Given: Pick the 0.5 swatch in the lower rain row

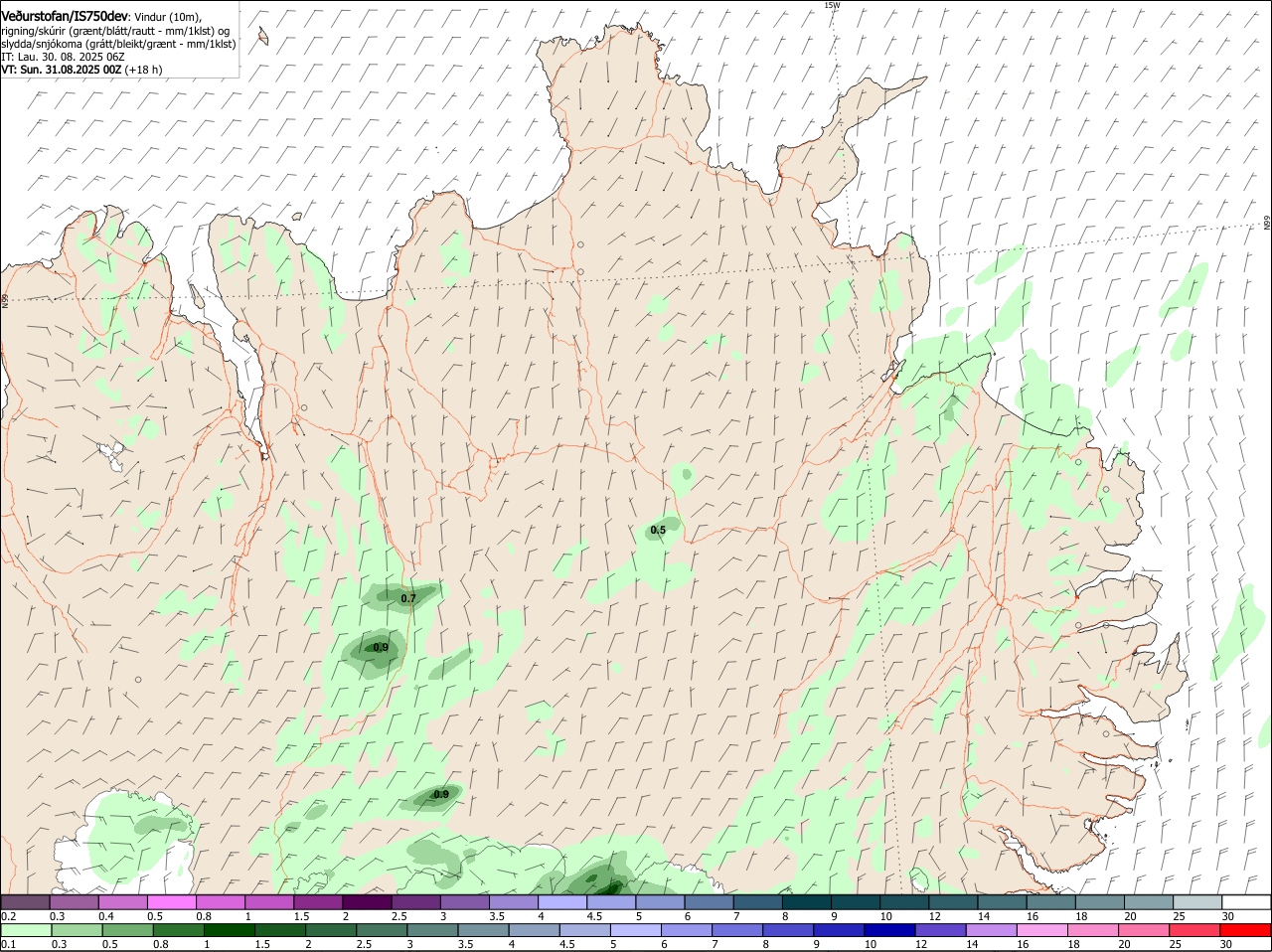Looking at the screenshot, I should click(127, 930).
